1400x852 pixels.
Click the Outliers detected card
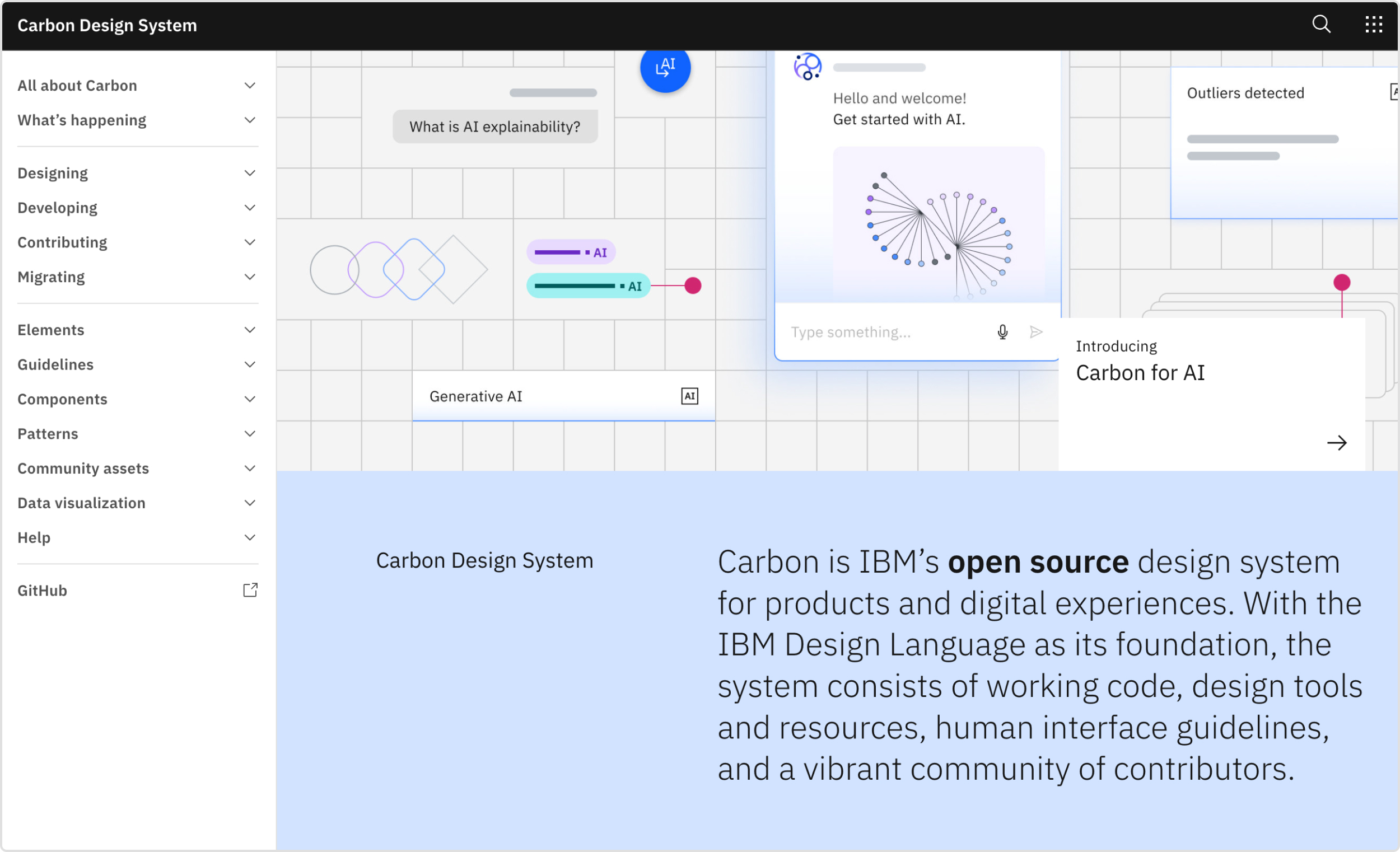pyautogui.click(x=1284, y=143)
